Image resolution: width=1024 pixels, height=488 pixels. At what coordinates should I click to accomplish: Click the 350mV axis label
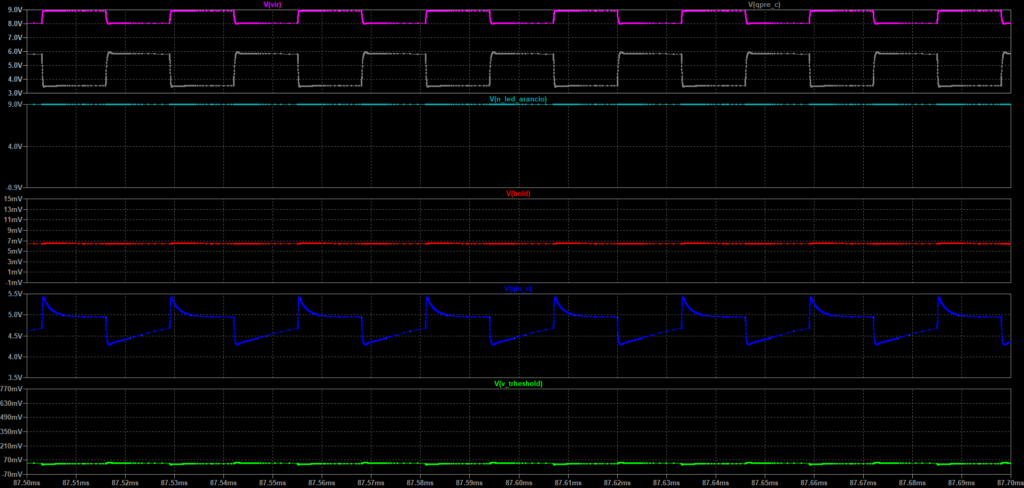12,431
